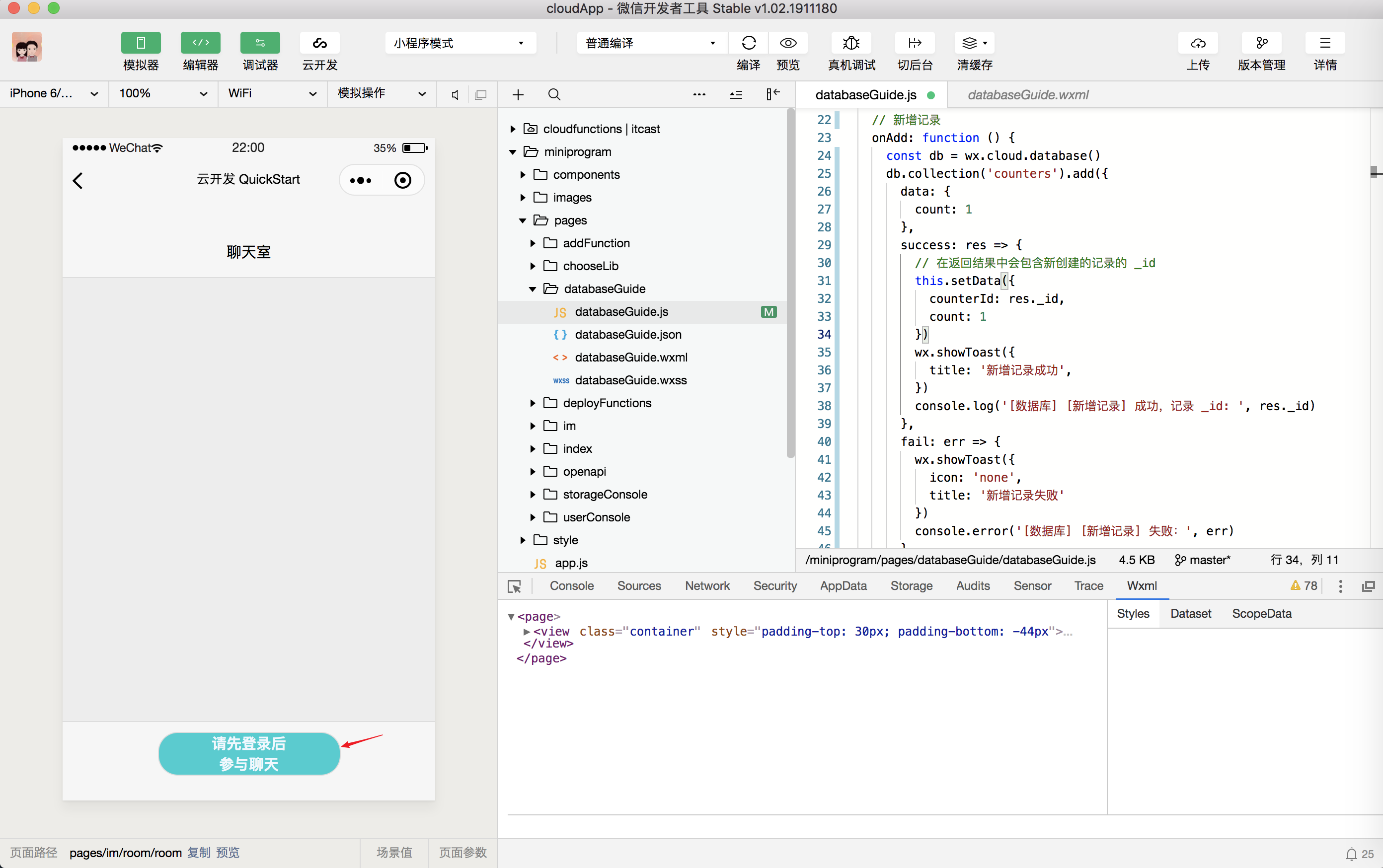Collapse the miniprogram folder
Viewport: 1383px width, 868px height.
tap(513, 152)
